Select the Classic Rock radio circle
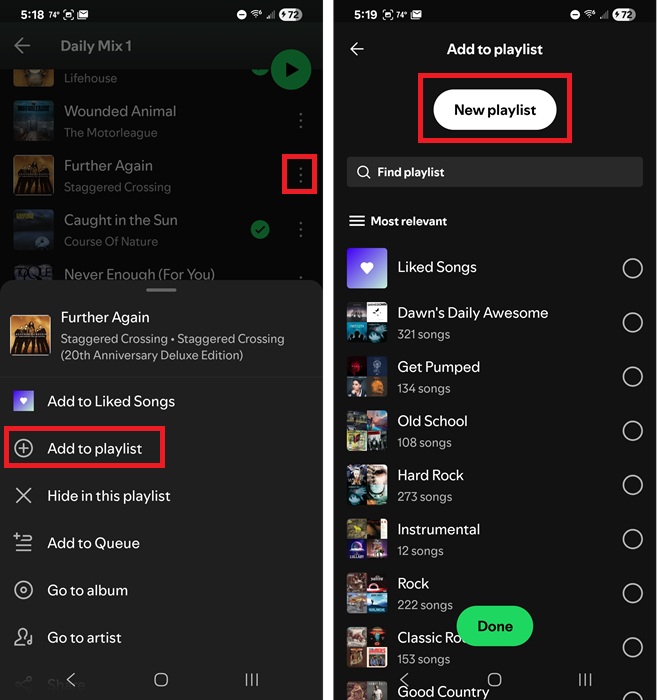 632,647
